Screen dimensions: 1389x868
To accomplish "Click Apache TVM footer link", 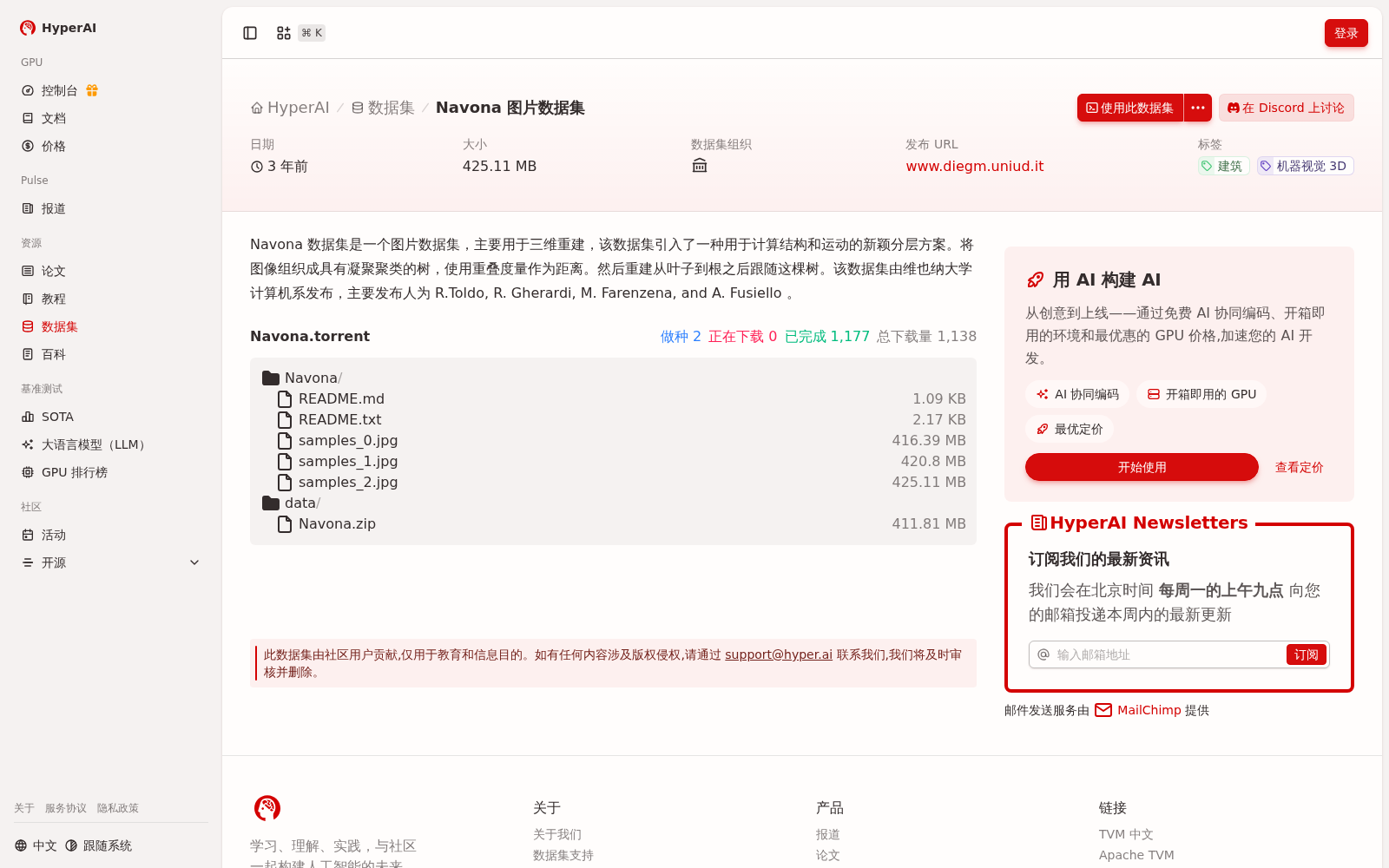I will click(x=1136, y=855).
